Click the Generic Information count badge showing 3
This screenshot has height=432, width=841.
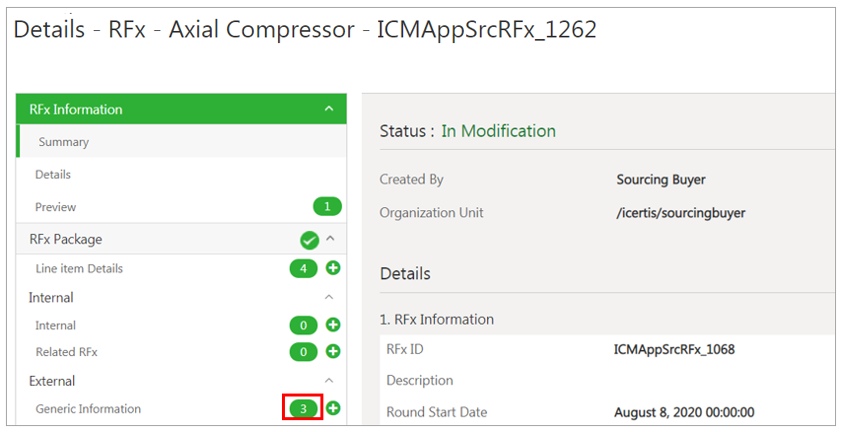(303, 408)
